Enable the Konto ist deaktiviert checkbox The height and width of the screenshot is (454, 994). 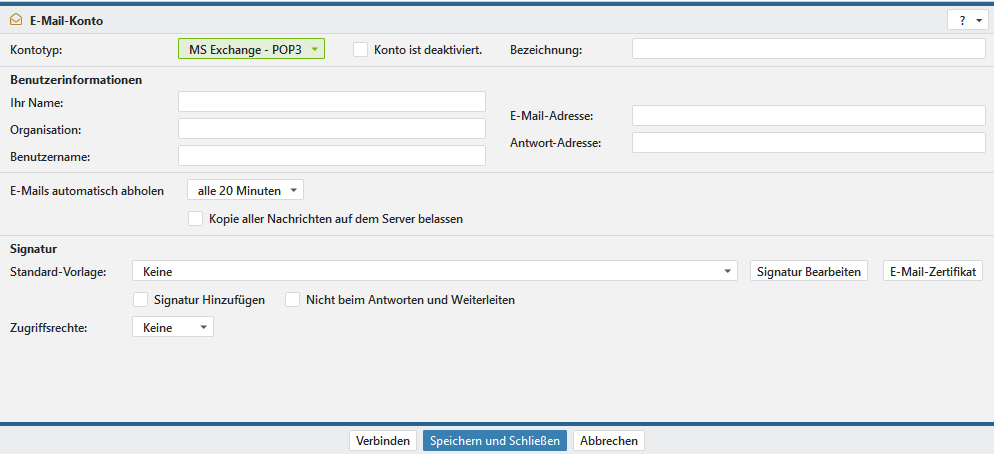(361, 49)
